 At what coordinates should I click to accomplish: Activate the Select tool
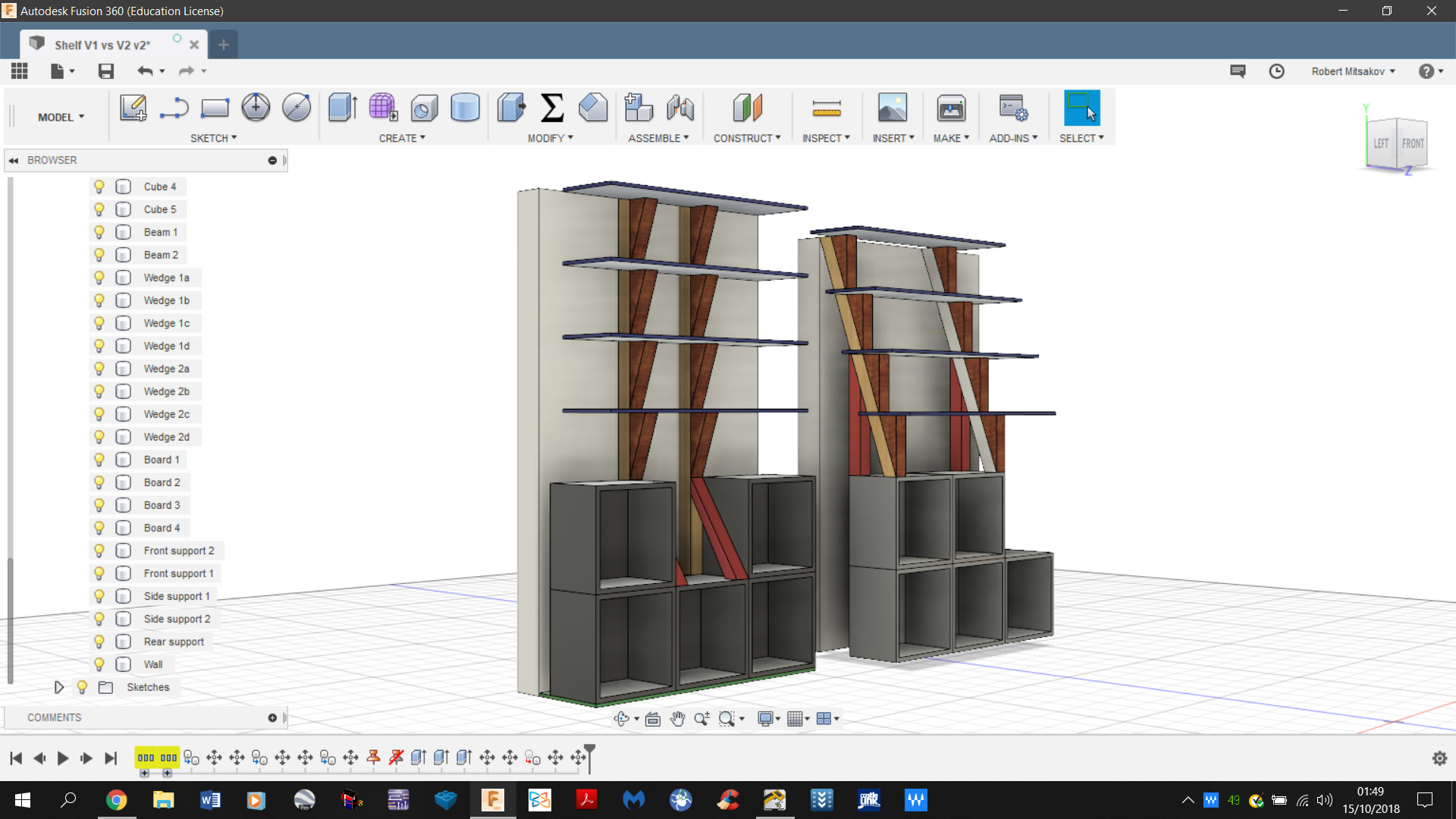1081,108
